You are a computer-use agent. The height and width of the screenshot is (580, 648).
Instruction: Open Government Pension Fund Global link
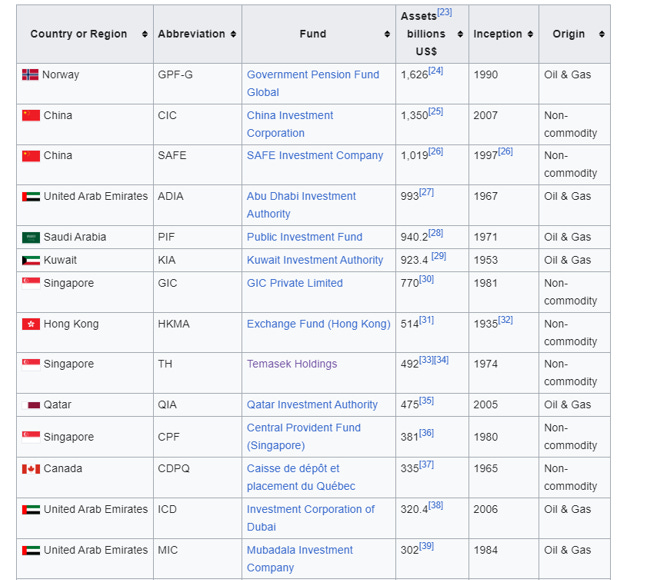tap(313, 84)
